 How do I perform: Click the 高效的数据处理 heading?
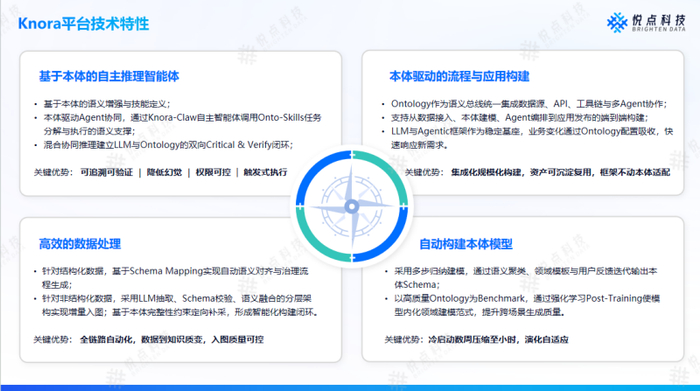80,244
